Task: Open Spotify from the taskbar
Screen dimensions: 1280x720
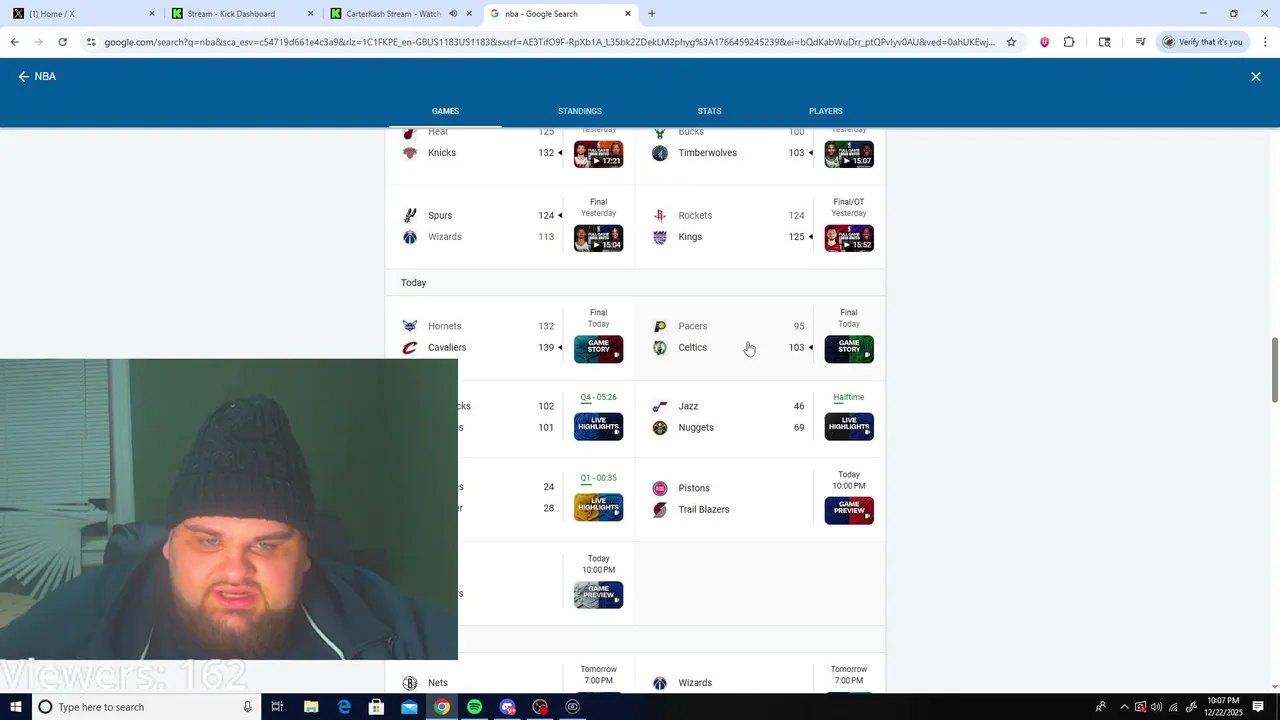Action: click(475, 707)
